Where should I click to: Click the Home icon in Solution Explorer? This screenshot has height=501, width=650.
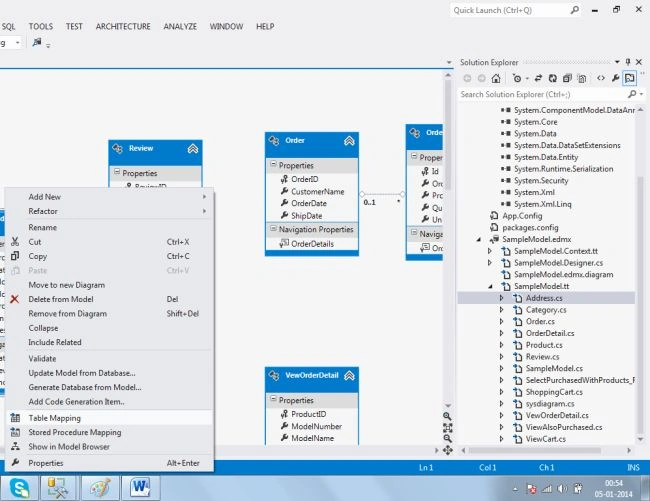[x=496, y=78]
